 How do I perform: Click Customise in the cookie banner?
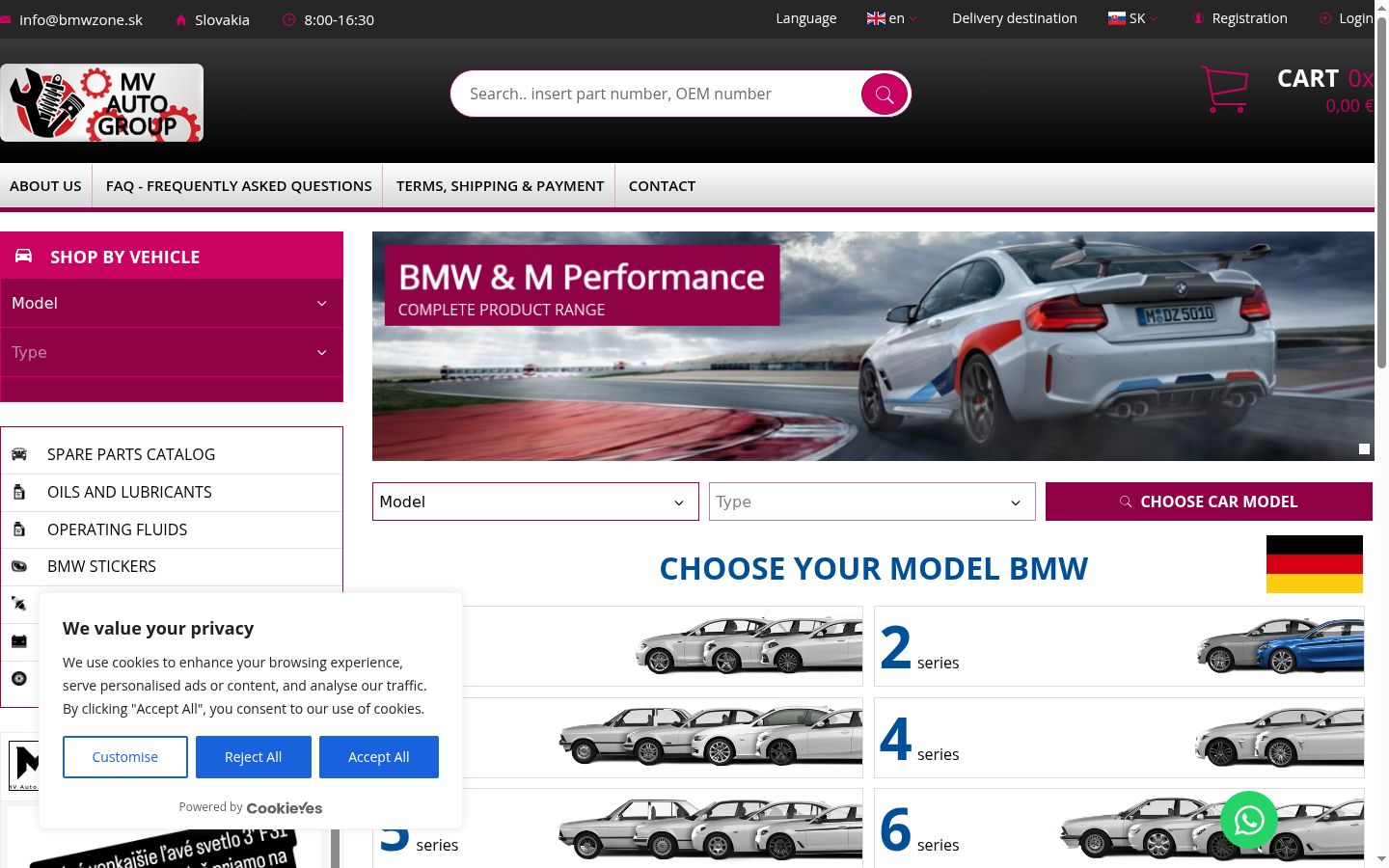pos(125,757)
